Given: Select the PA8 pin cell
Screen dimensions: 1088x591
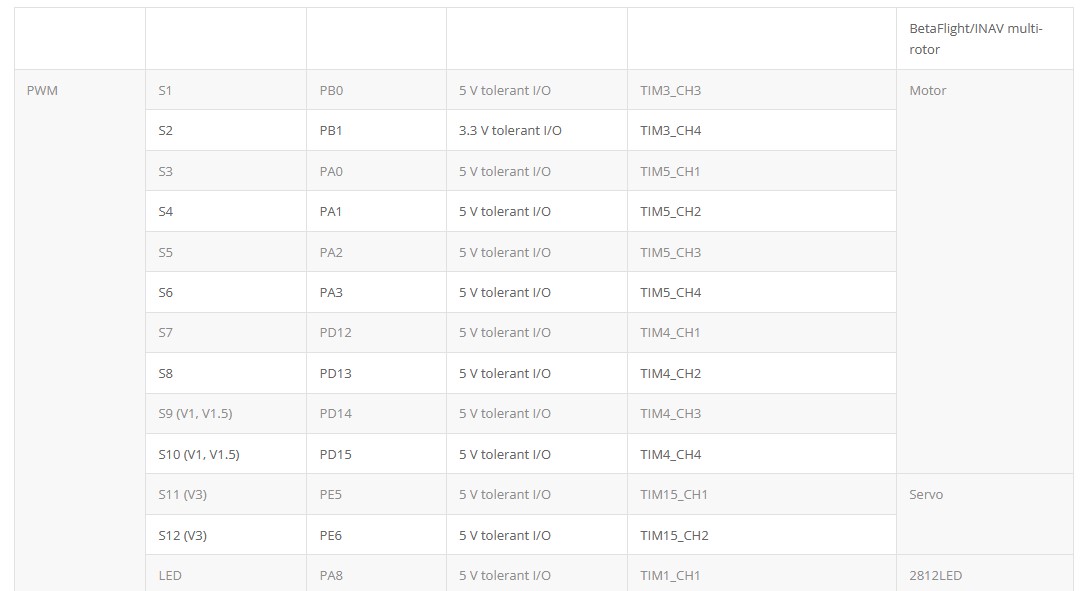Looking at the screenshot, I should pos(377,573).
